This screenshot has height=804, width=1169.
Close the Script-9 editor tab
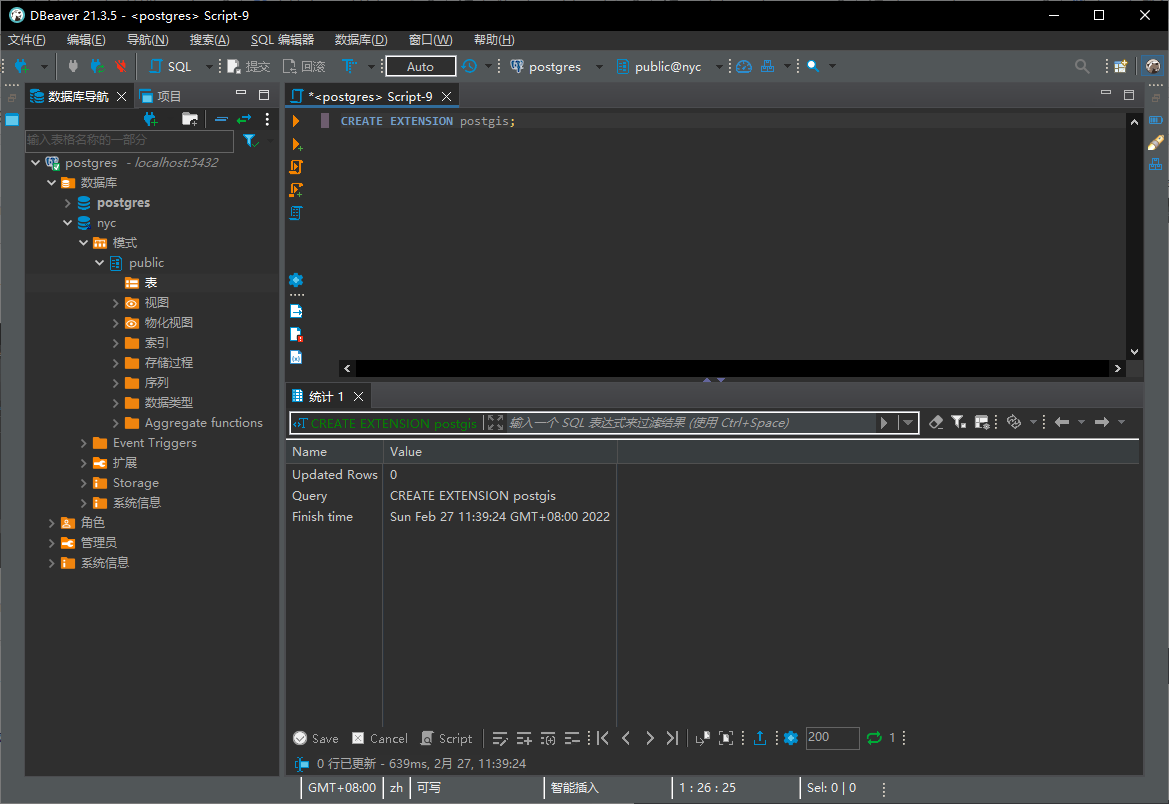[x=447, y=96]
